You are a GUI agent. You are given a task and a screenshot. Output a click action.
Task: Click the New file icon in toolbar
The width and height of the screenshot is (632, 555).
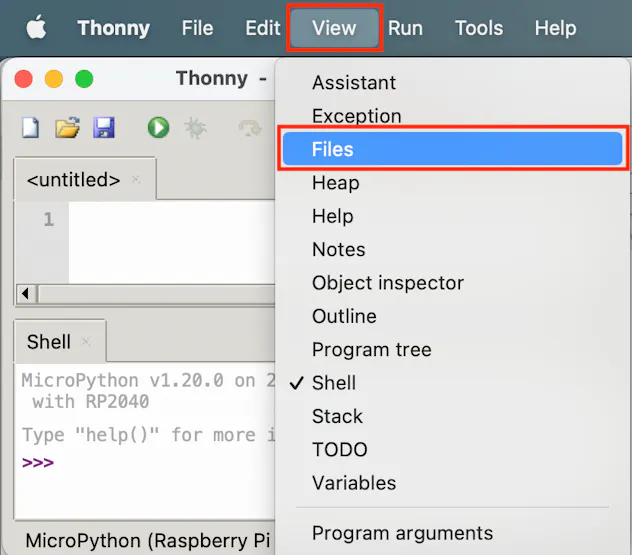point(31,128)
